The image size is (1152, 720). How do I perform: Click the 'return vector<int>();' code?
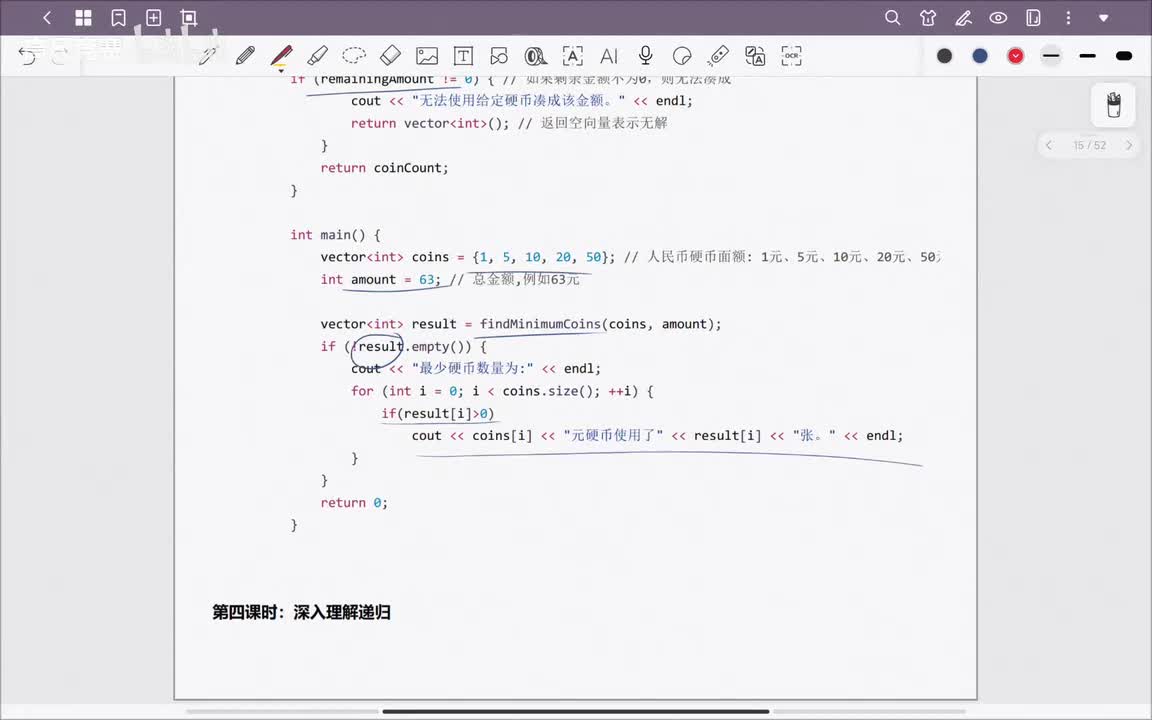click(429, 123)
